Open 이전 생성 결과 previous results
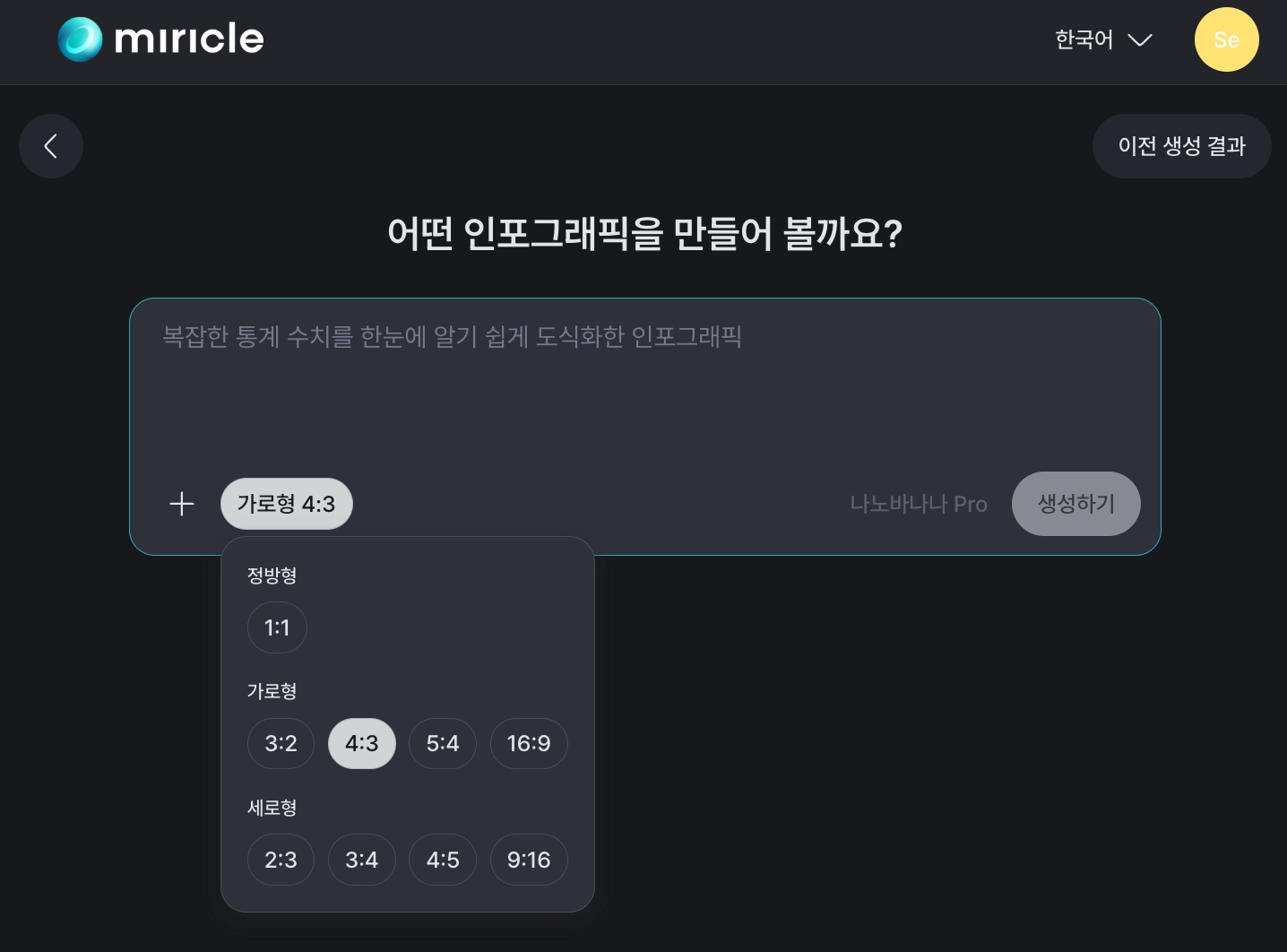 coord(1182,146)
